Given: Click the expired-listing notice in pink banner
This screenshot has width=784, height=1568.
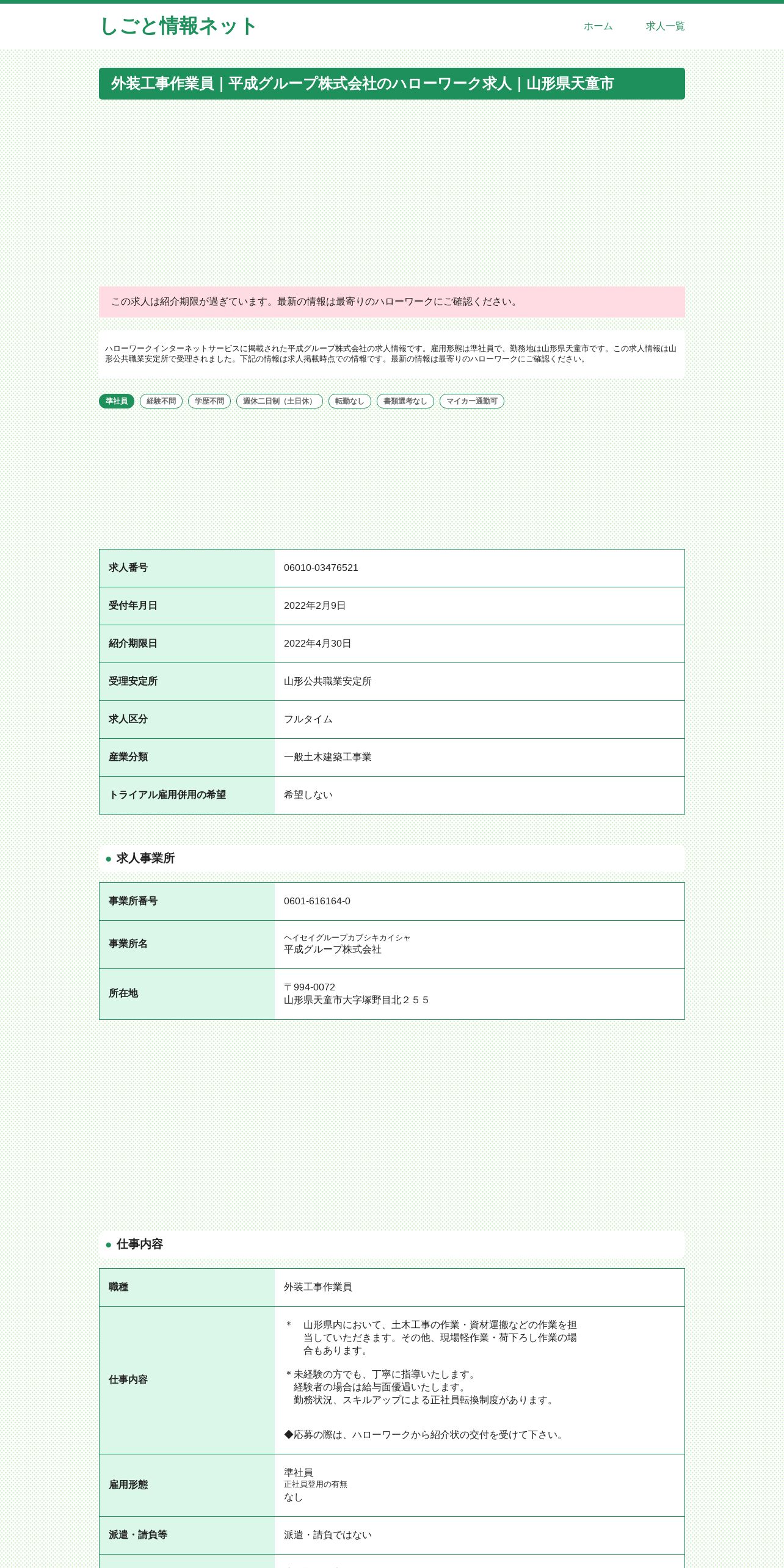Looking at the screenshot, I should tap(392, 302).
